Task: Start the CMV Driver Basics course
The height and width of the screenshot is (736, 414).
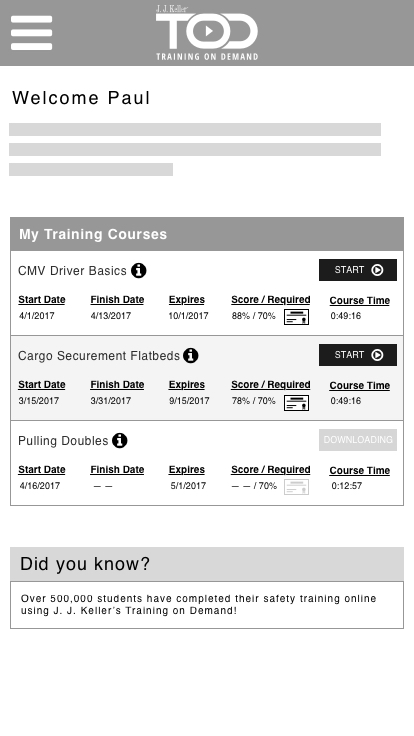Action: (x=358, y=270)
